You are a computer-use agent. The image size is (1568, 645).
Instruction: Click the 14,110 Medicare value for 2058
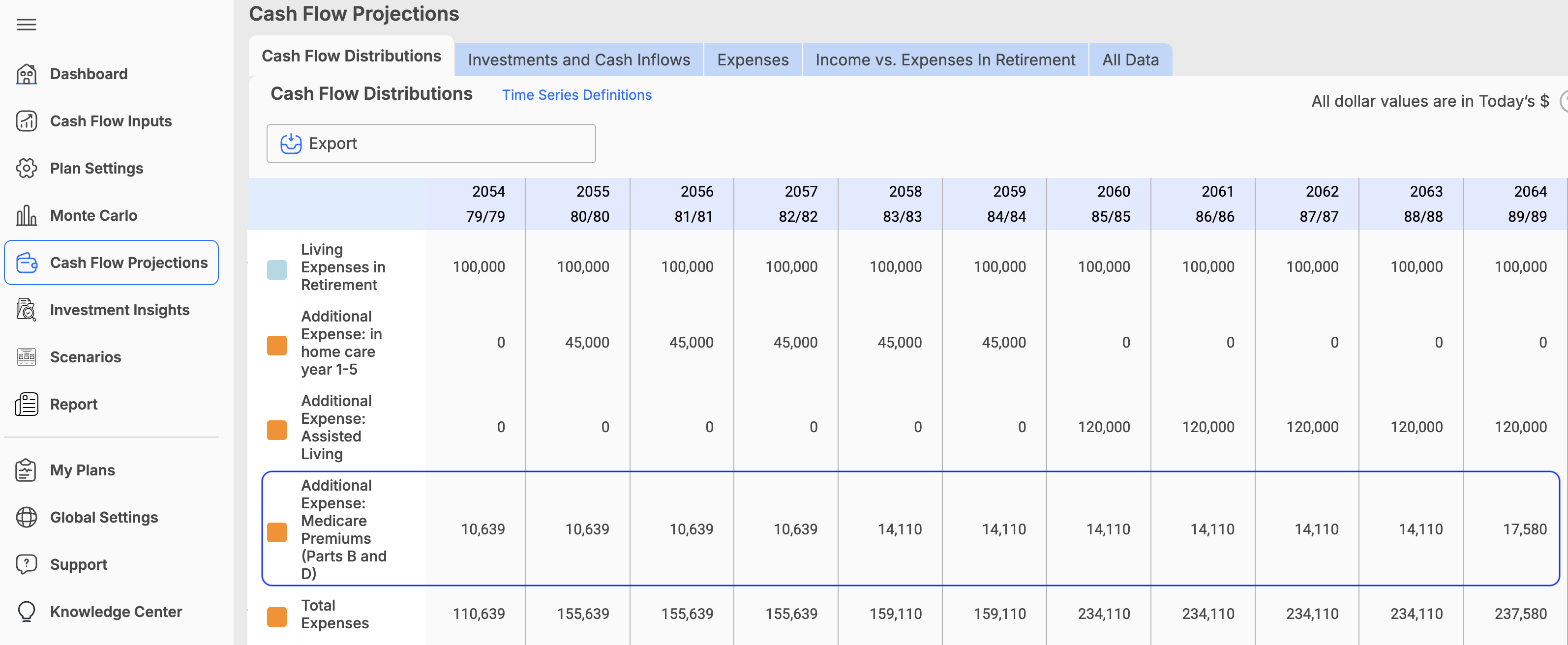point(900,529)
